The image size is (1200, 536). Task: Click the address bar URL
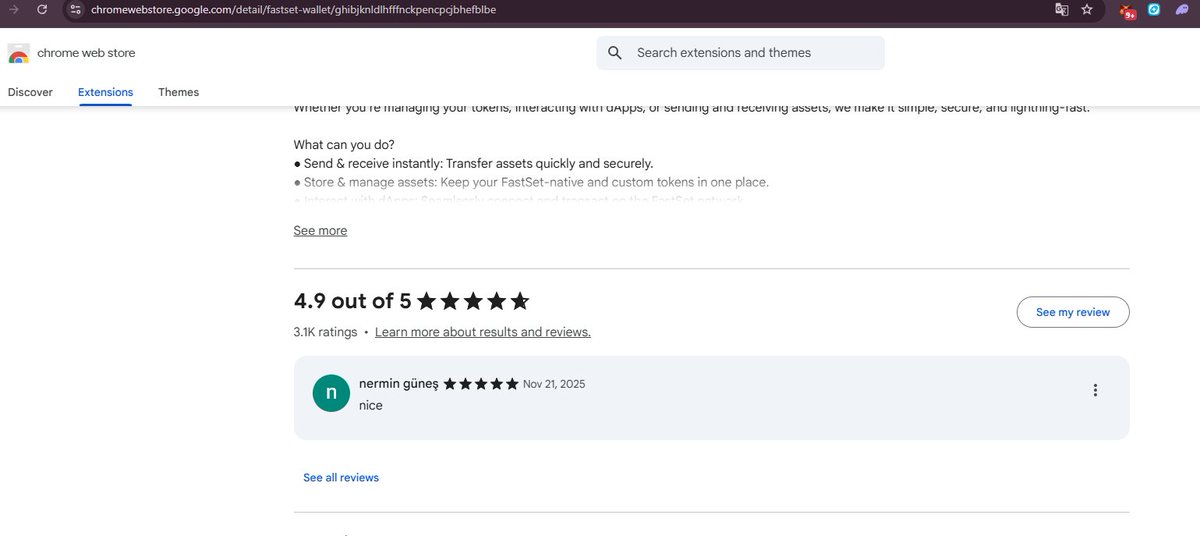(x=293, y=10)
